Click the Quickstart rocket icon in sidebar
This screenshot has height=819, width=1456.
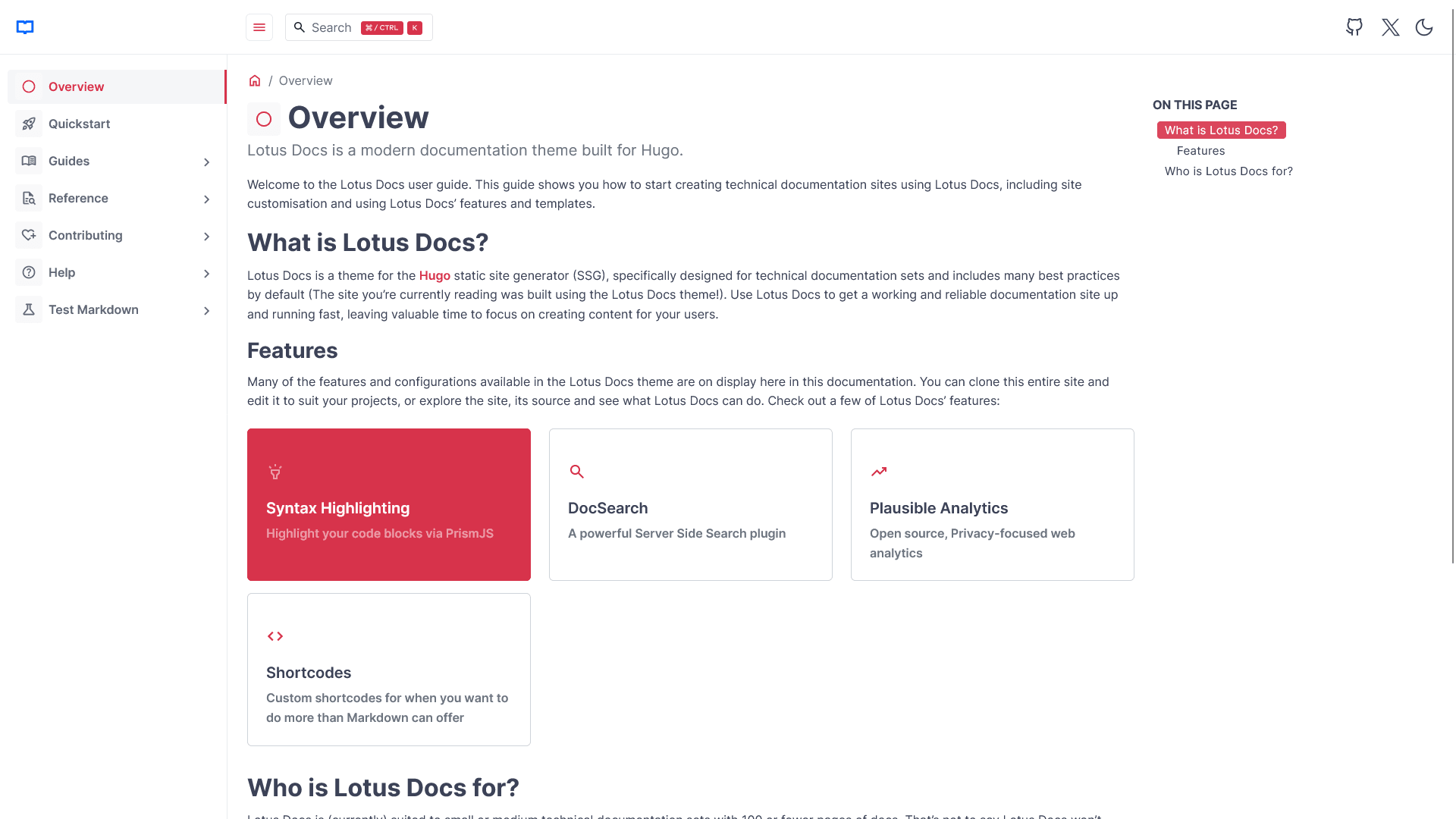click(x=29, y=123)
